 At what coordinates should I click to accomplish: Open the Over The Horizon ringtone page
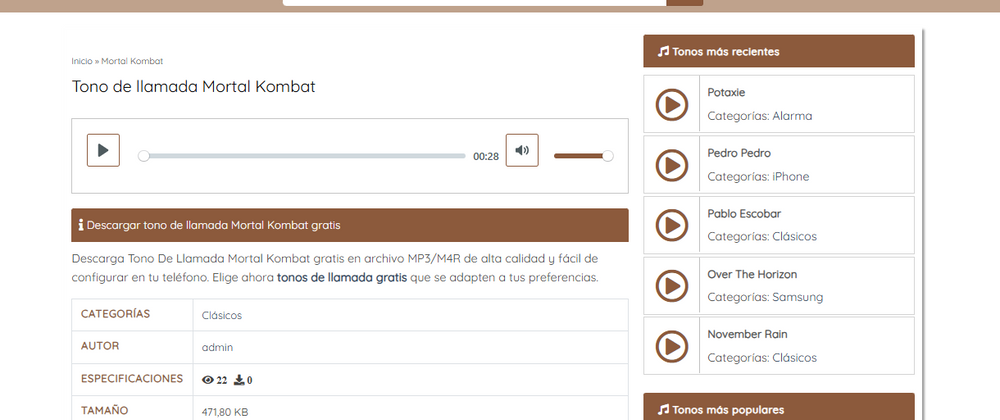pyautogui.click(x=752, y=274)
